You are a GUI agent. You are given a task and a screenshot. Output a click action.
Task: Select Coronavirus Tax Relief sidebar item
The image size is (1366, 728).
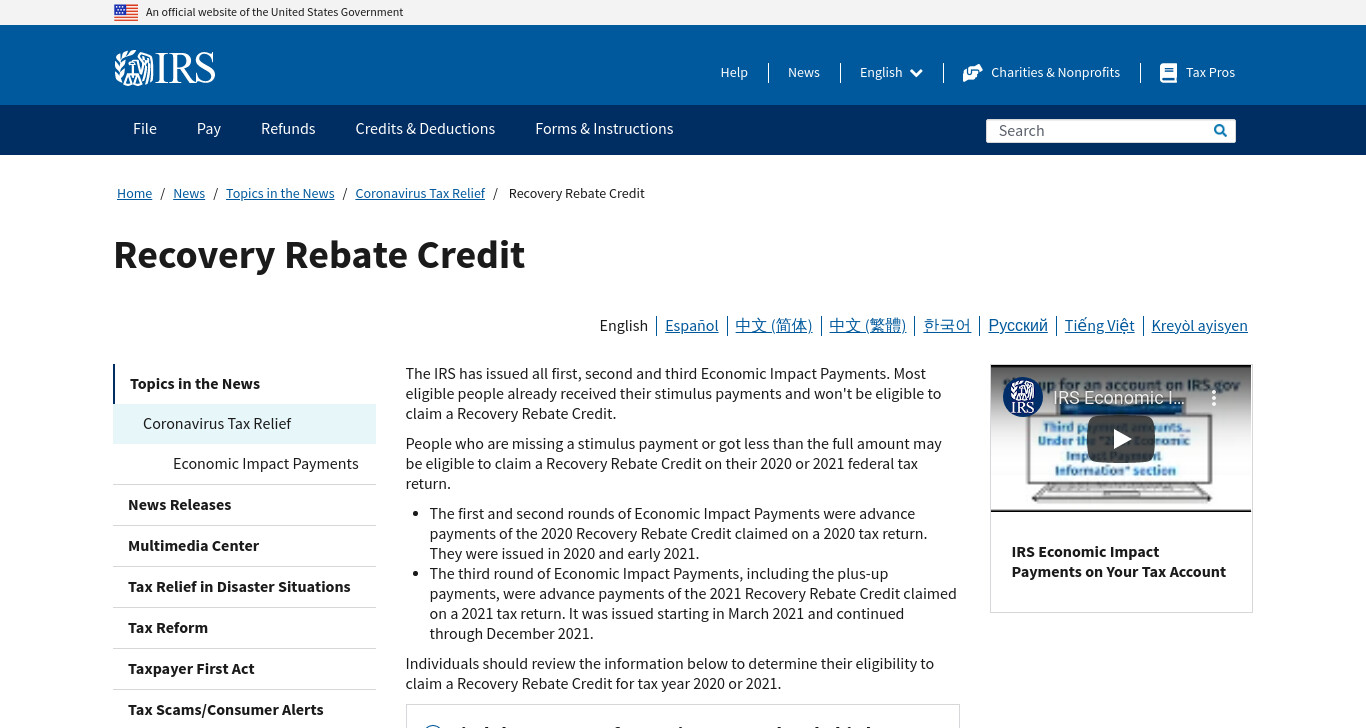245,424
